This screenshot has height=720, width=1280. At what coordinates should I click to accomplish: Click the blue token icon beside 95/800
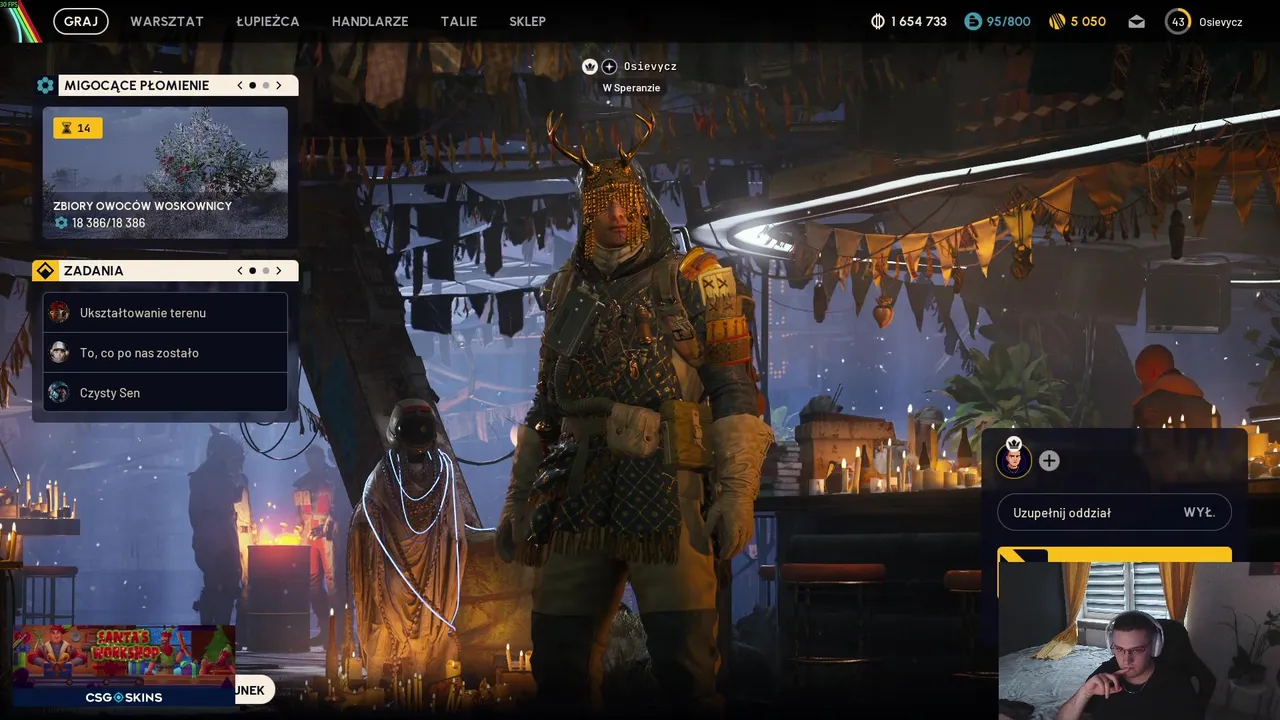point(973,21)
